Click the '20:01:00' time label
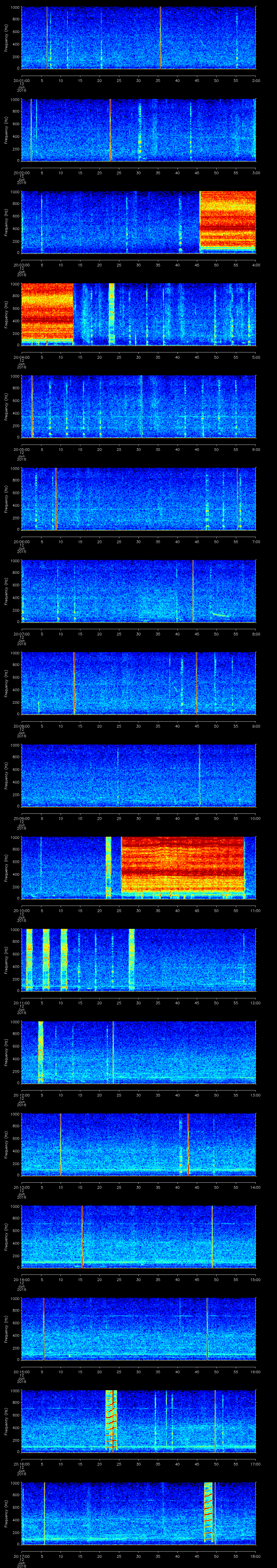Viewport: 277px width, 1568px height. (x=21, y=80)
